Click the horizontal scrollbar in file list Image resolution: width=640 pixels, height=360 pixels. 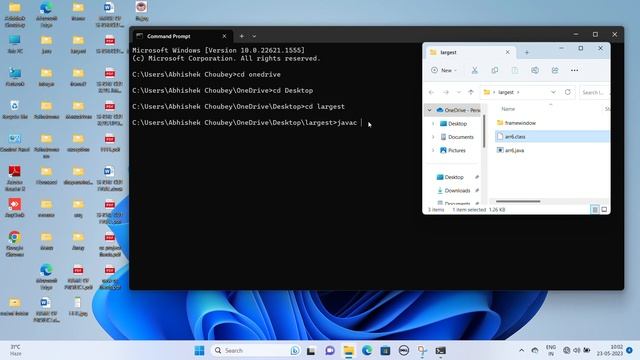(518, 201)
